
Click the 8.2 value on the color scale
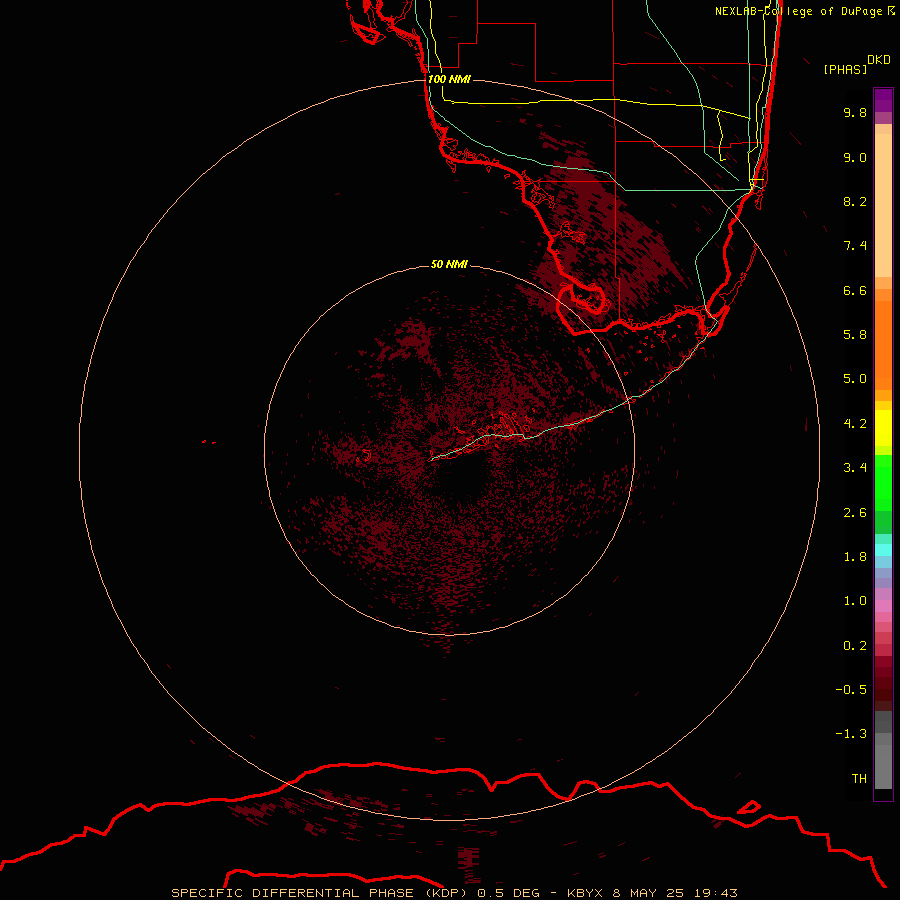tap(855, 201)
